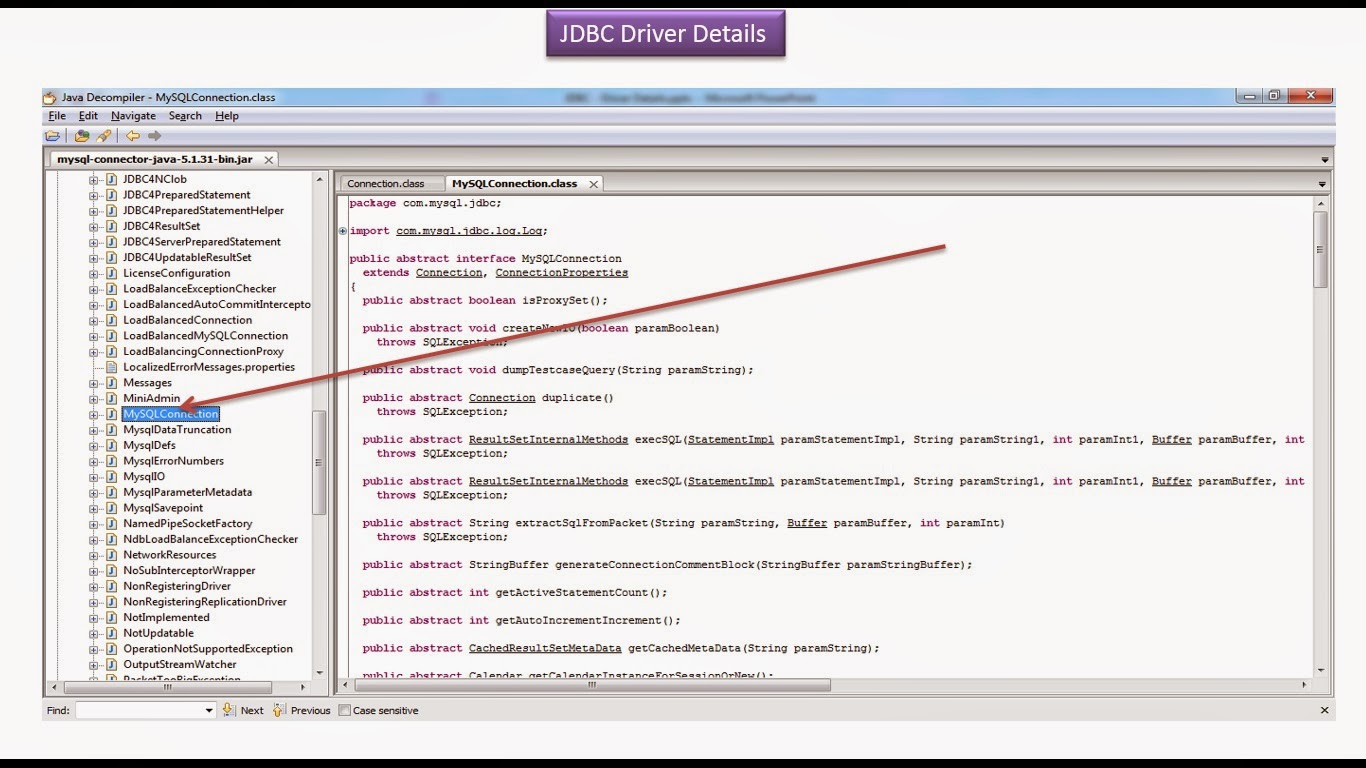Toggle the Case sensitive checkbox

click(x=345, y=711)
